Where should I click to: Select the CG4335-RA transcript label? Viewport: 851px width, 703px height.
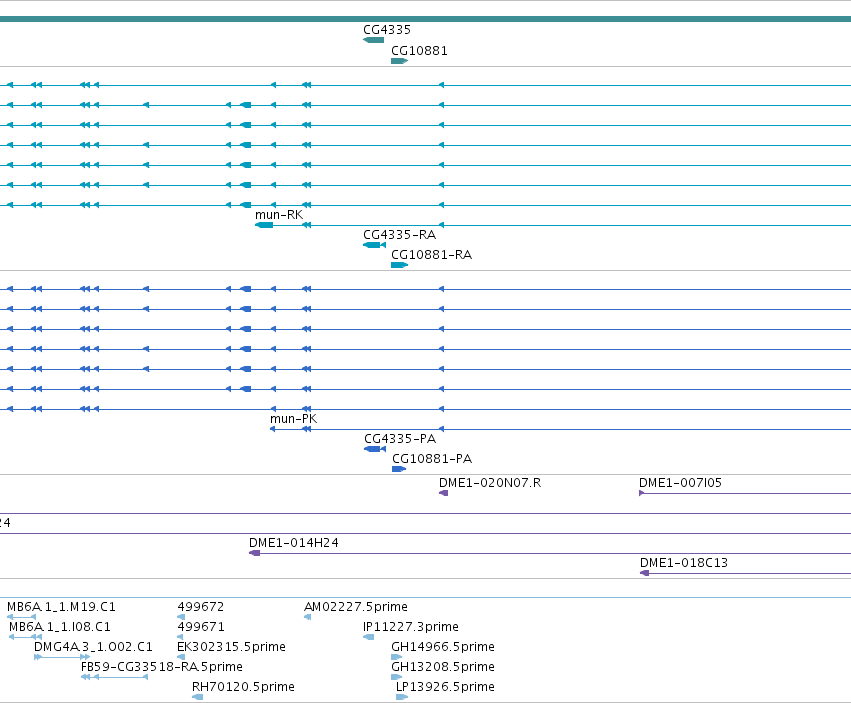pyautogui.click(x=399, y=235)
